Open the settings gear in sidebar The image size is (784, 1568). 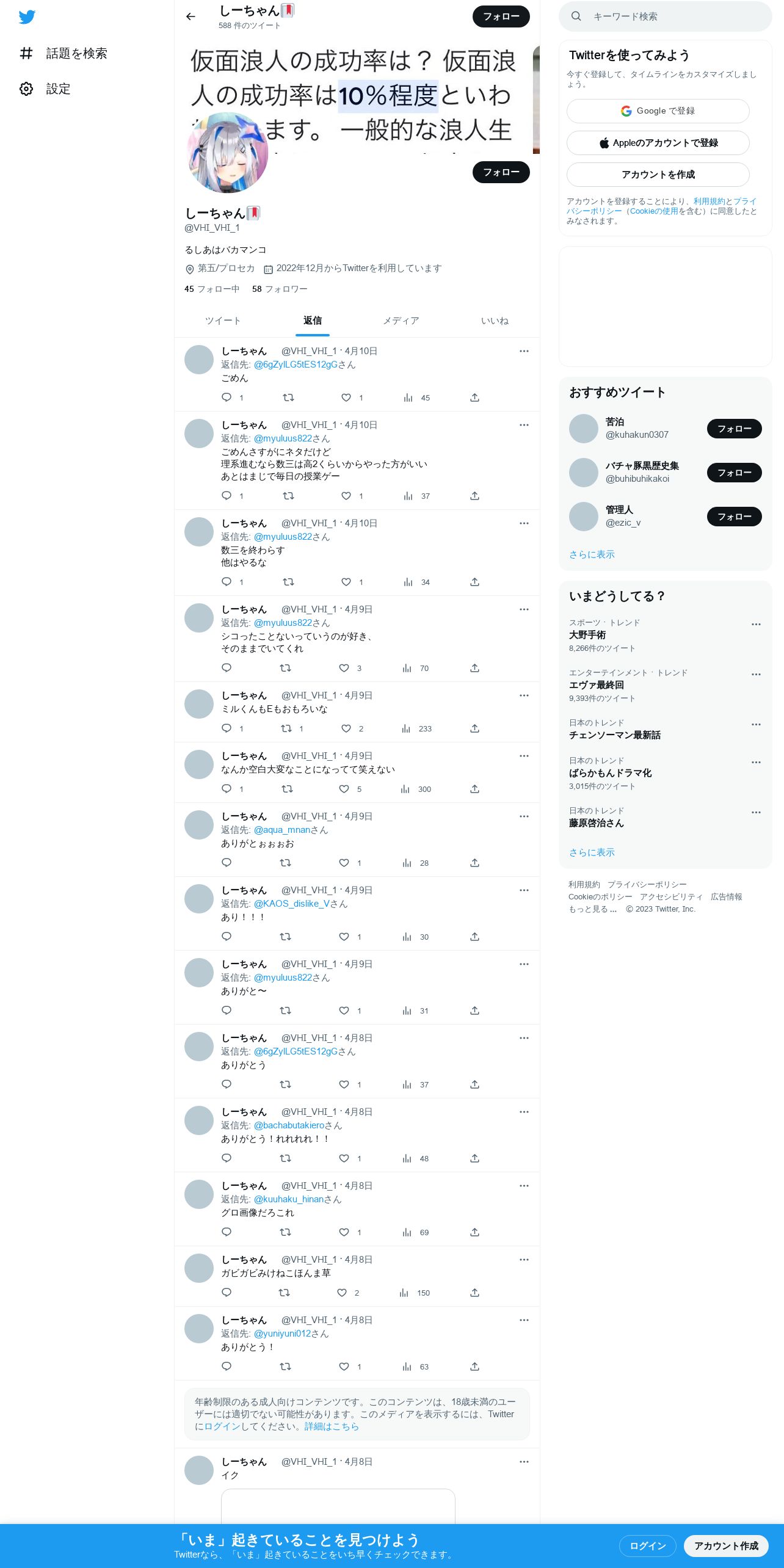[x=26, y=89]
